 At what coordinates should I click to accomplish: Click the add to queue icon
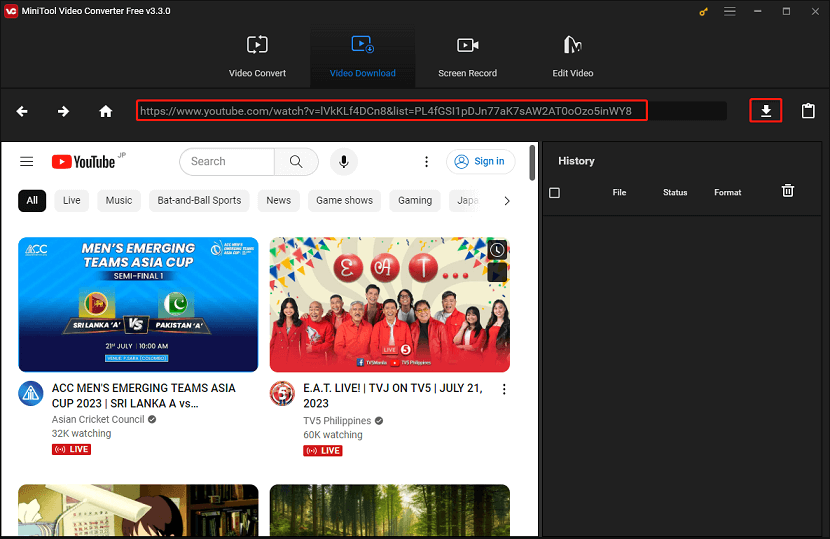[497, 273]
